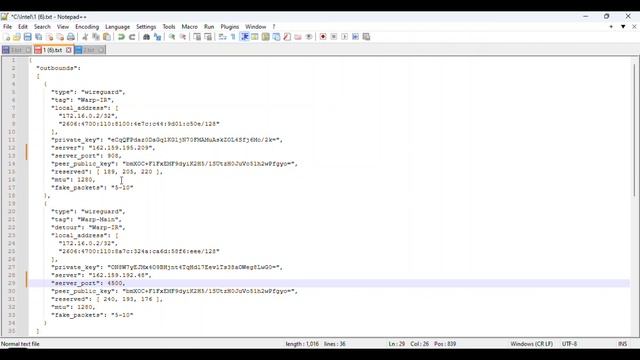Save all open files
Image resolution: width=640 pixels, height=360 pixels.
[x=38, y=37]
